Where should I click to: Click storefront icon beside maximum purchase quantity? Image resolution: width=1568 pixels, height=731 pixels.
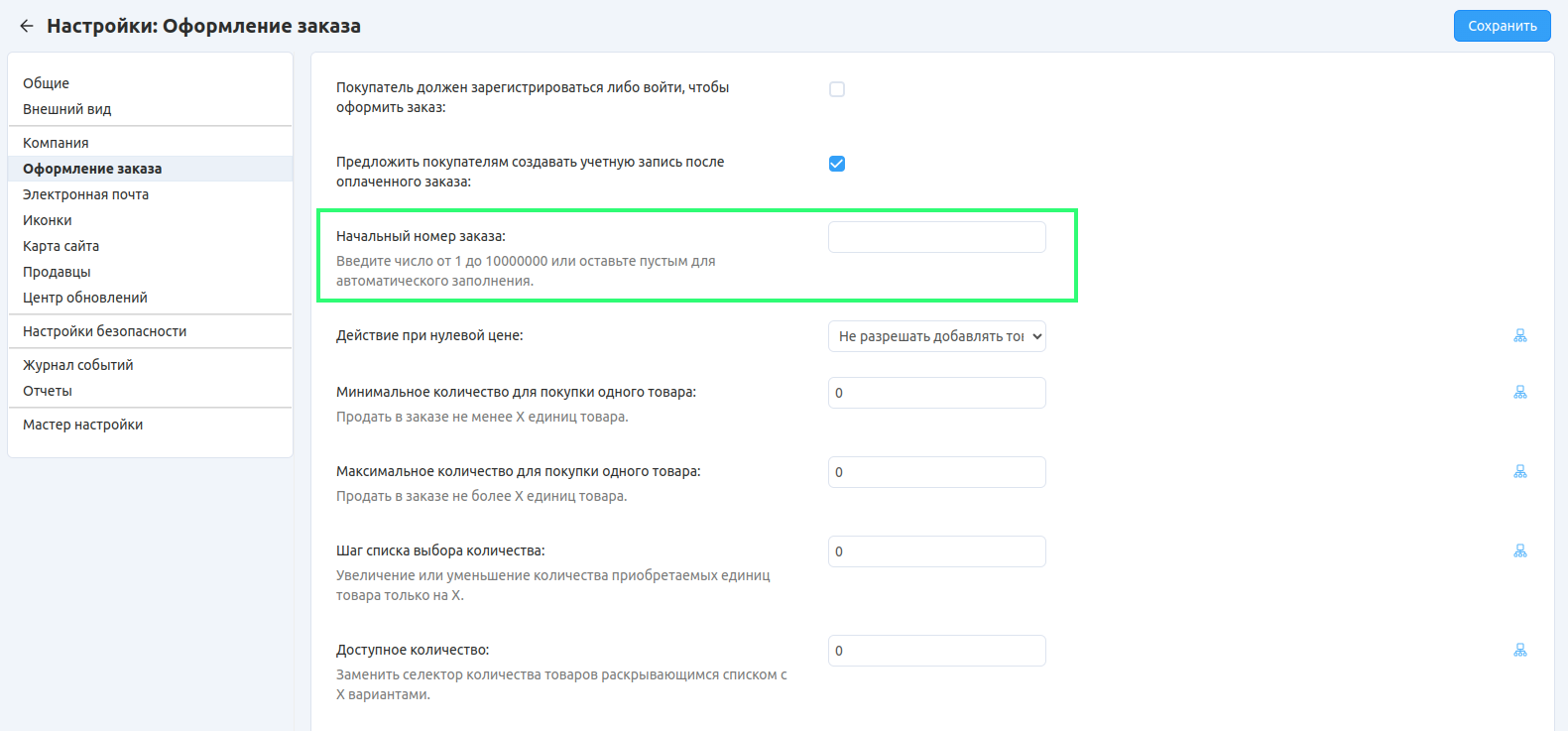(1519, 472)
